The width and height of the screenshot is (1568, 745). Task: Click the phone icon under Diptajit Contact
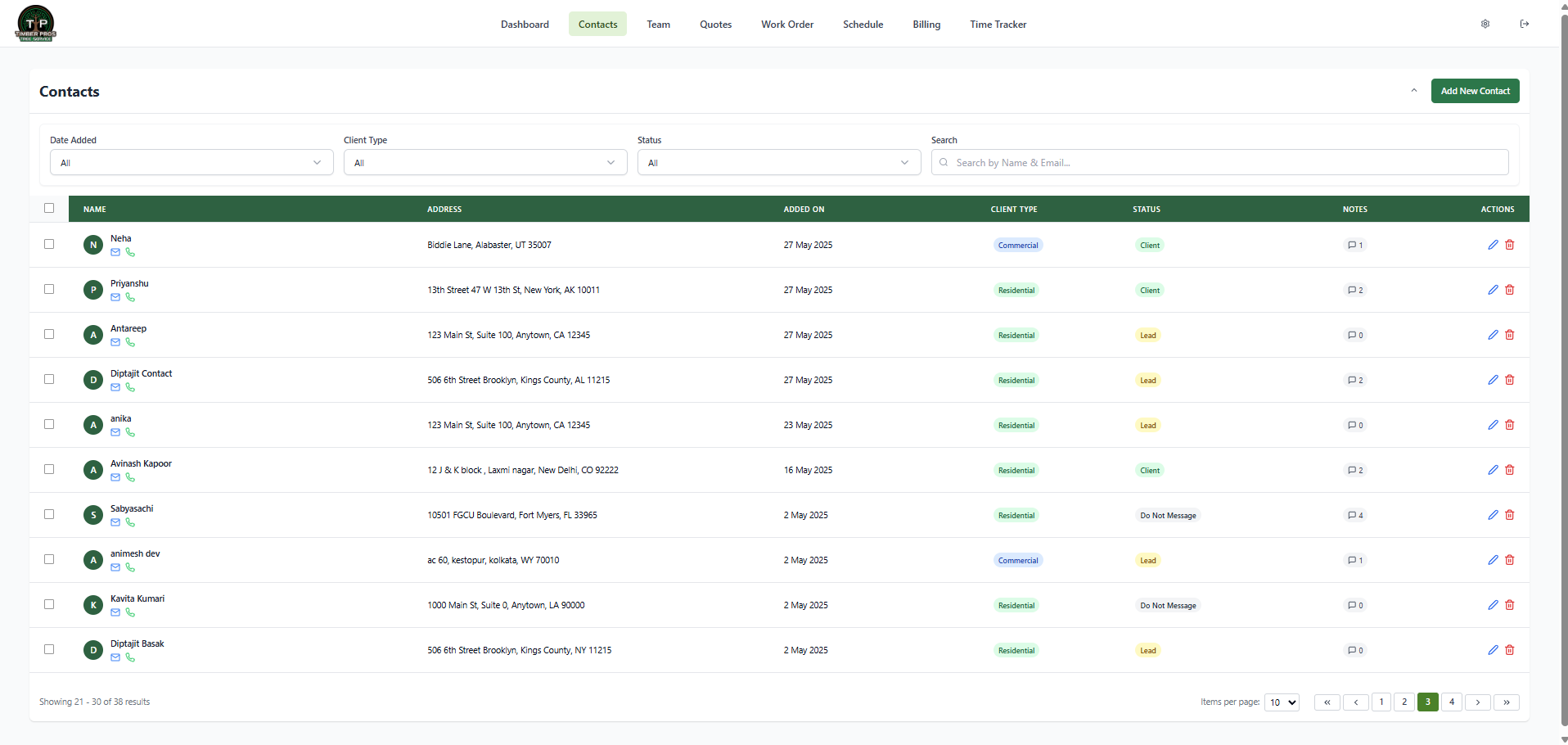click(130, 387)
